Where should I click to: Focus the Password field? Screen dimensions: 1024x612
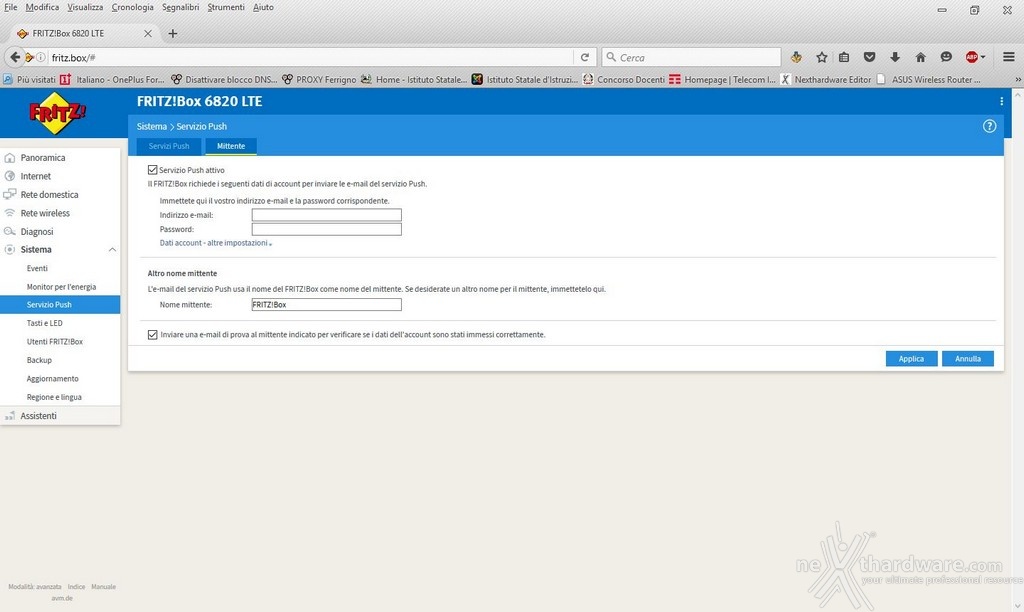(327, 229)
